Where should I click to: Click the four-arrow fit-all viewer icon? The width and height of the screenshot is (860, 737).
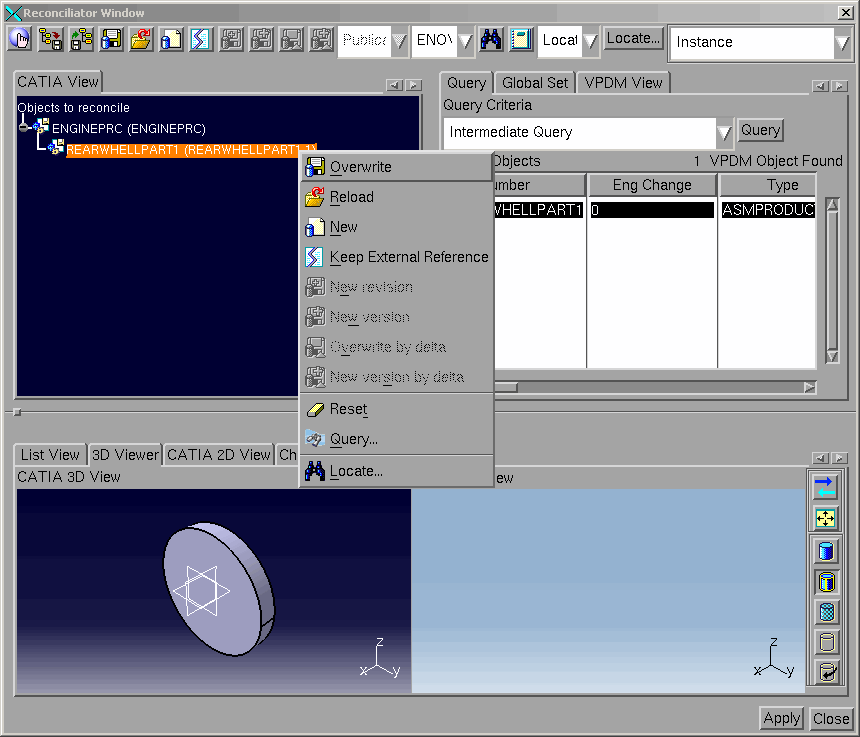[x=825, y=518]
